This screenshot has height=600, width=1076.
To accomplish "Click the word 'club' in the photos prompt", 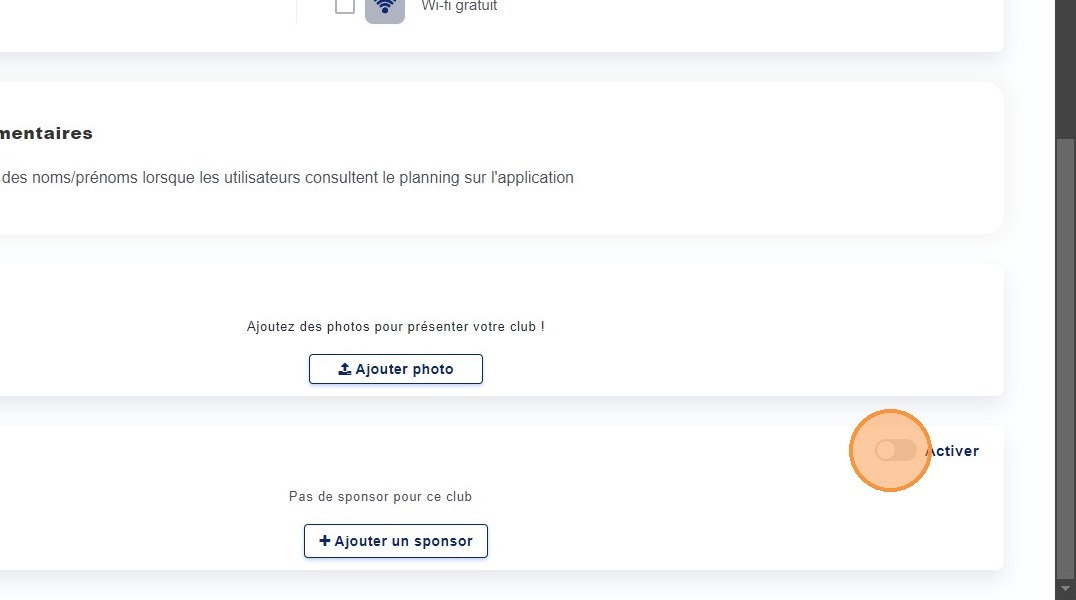I will [x=520, y=326].
